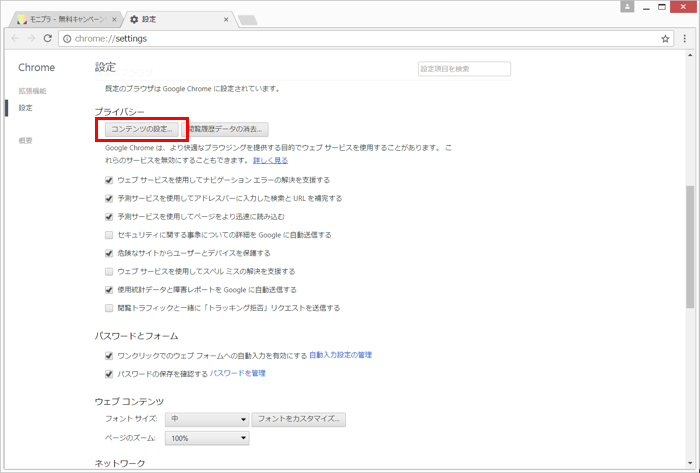700x473 pixels.
Task: Open the 詳しく見る link
Action: (271, 160)
